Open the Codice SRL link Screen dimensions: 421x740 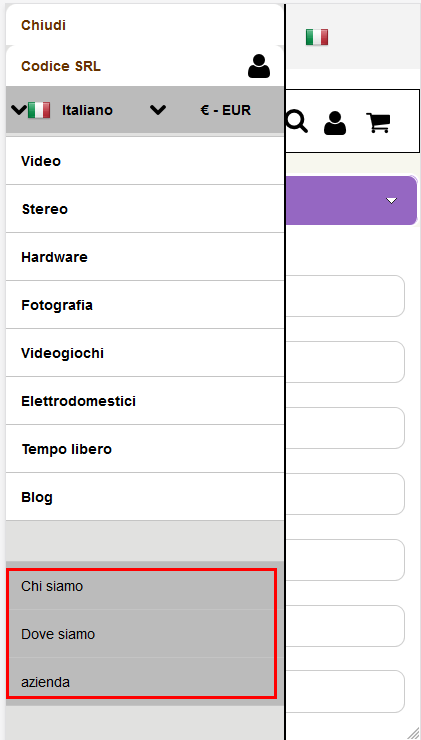point(61,66)
